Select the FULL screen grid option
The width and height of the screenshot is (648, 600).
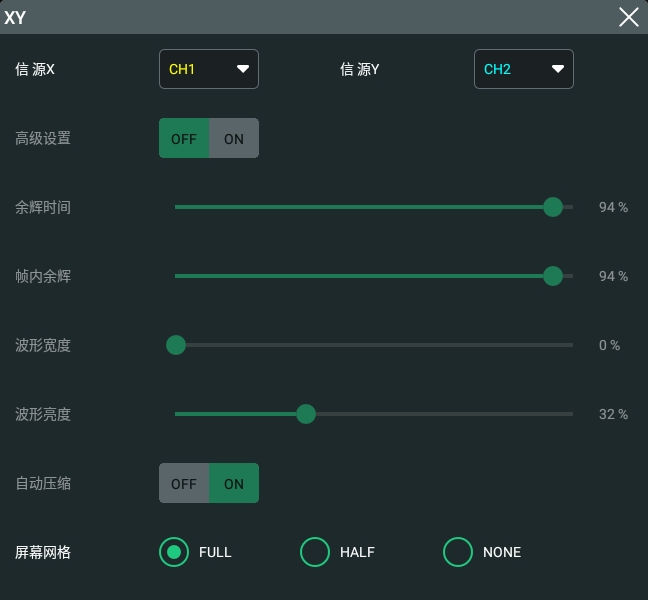pyautogui.click(x=174, y=552)
